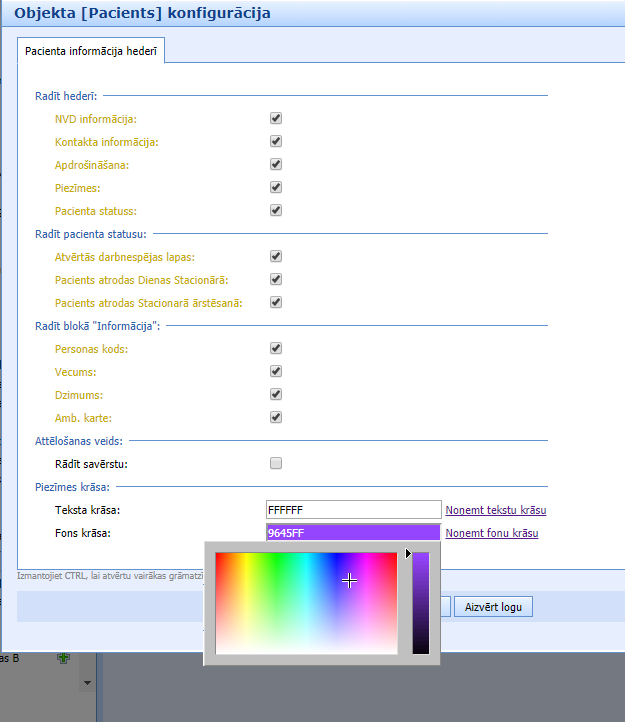Click the Teksta krāsa input field

[353, 510]
